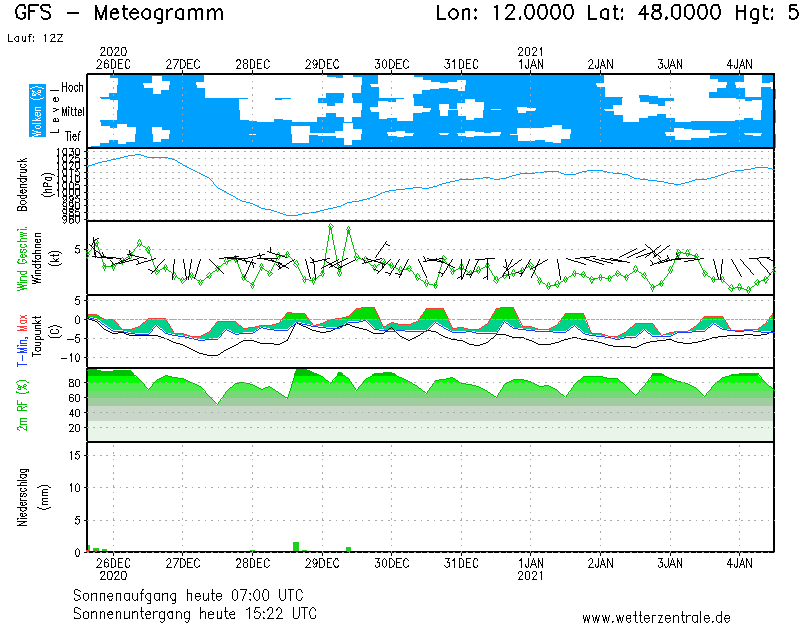Click the Sonnenaufgang heute 07:00 UTC text
The height and width of the screenshot is (625, 800).
coord(188,595)
